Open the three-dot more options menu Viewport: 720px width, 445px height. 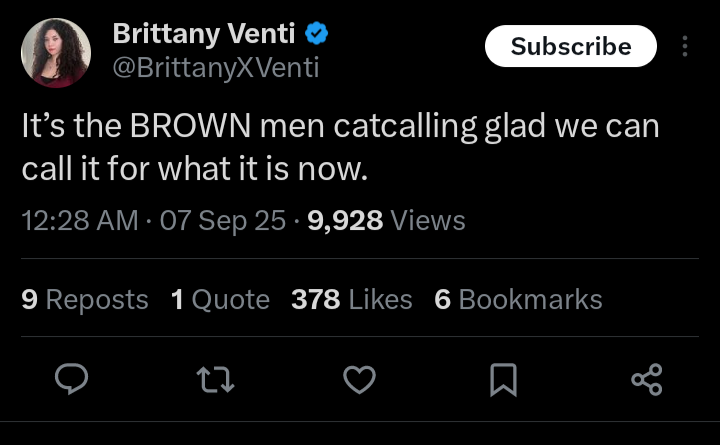(685, 47)
